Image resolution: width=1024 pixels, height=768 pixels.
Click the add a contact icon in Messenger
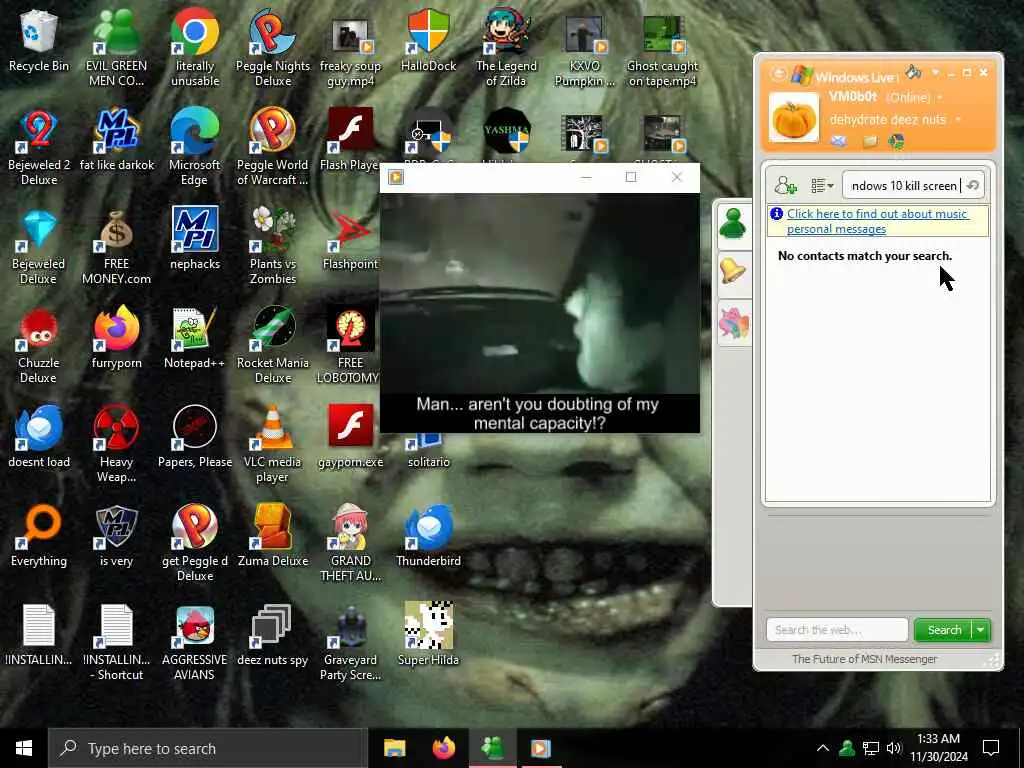tap(786, 186)
